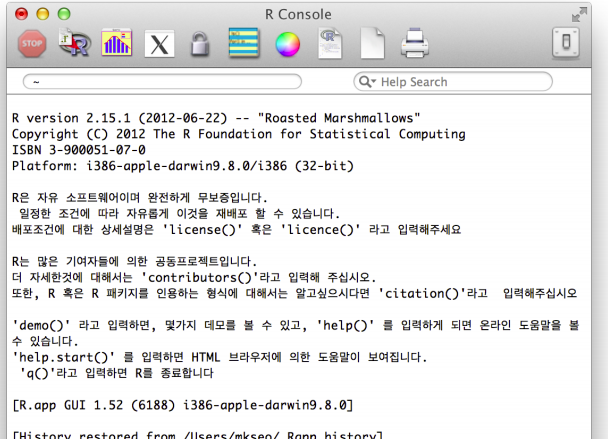Screen dimensions: 608x439
Task: Click the 'license()' text in console
Action: click(202, 230)
